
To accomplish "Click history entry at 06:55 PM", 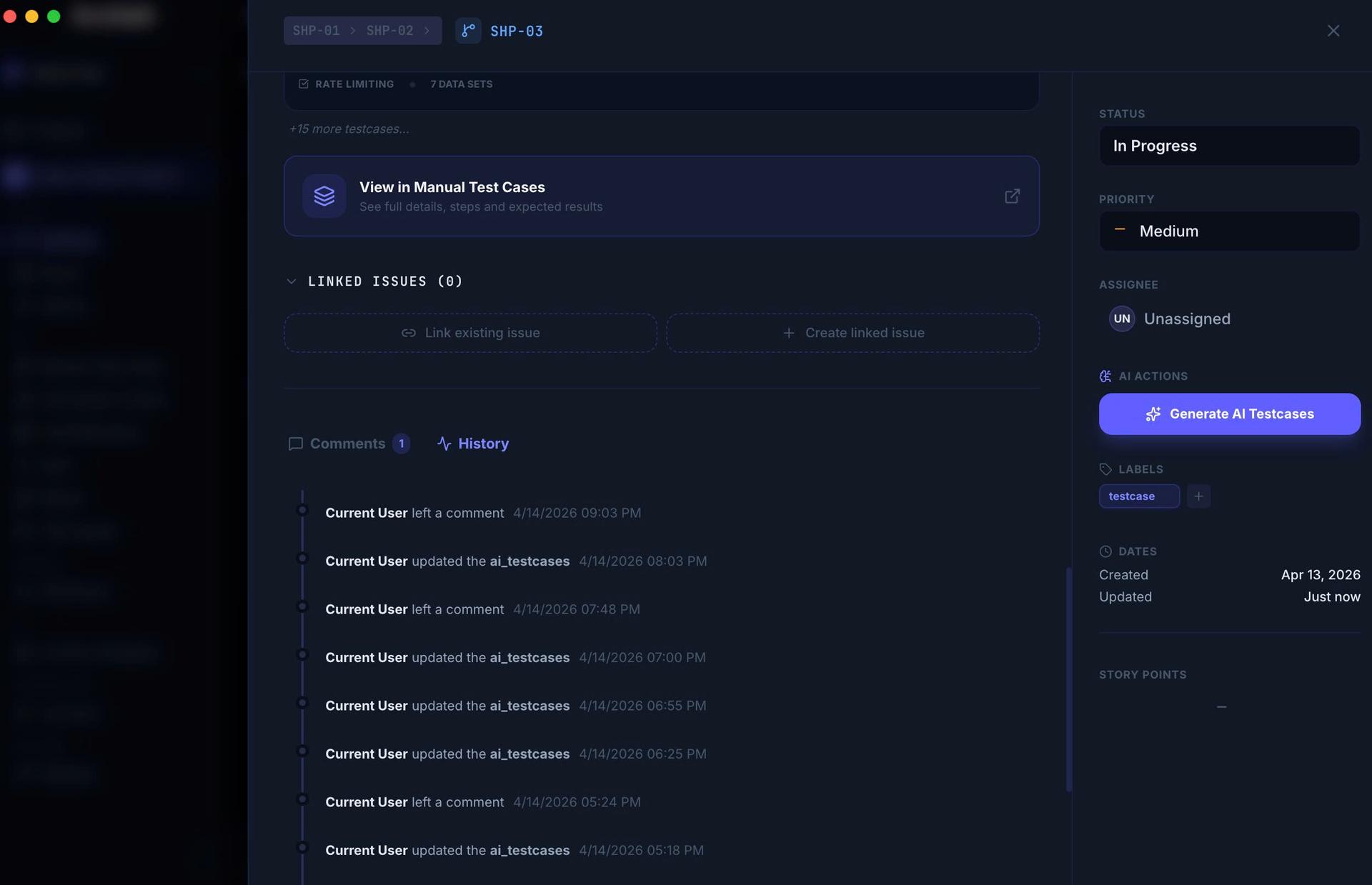I will click(x=516, y=706).
